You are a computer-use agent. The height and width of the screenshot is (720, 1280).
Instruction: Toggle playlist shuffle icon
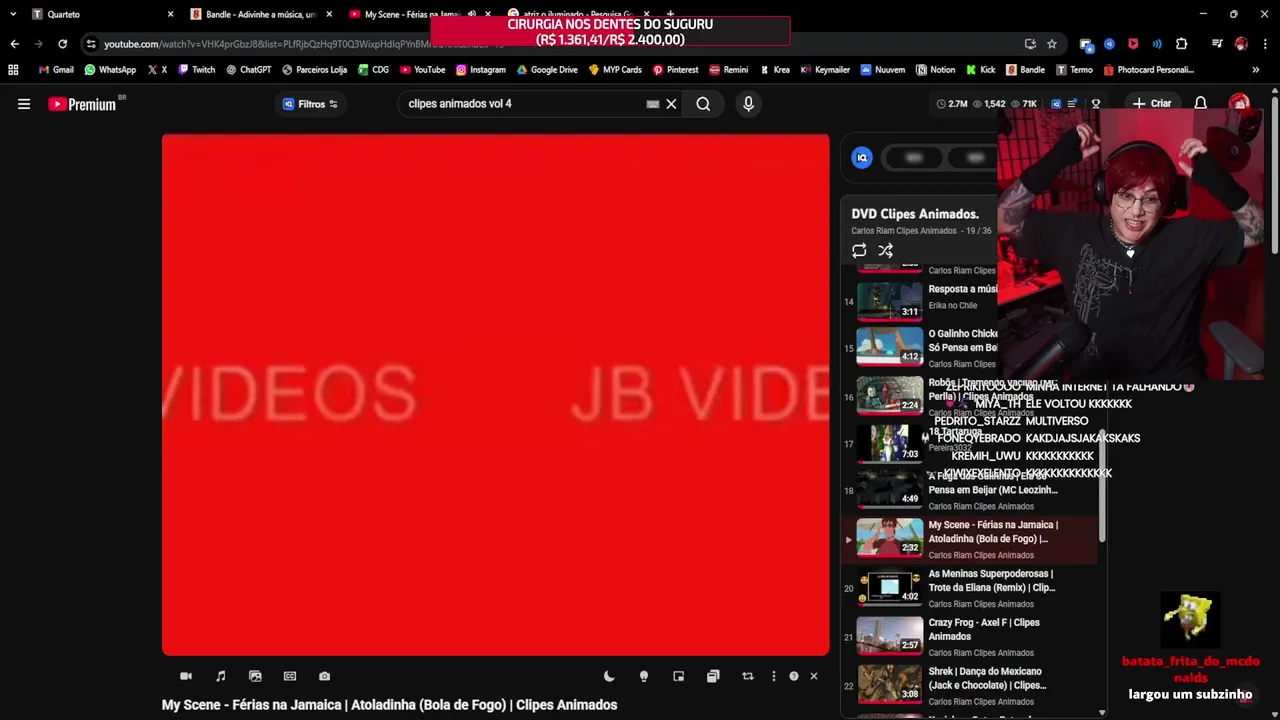tap(885, 251)
